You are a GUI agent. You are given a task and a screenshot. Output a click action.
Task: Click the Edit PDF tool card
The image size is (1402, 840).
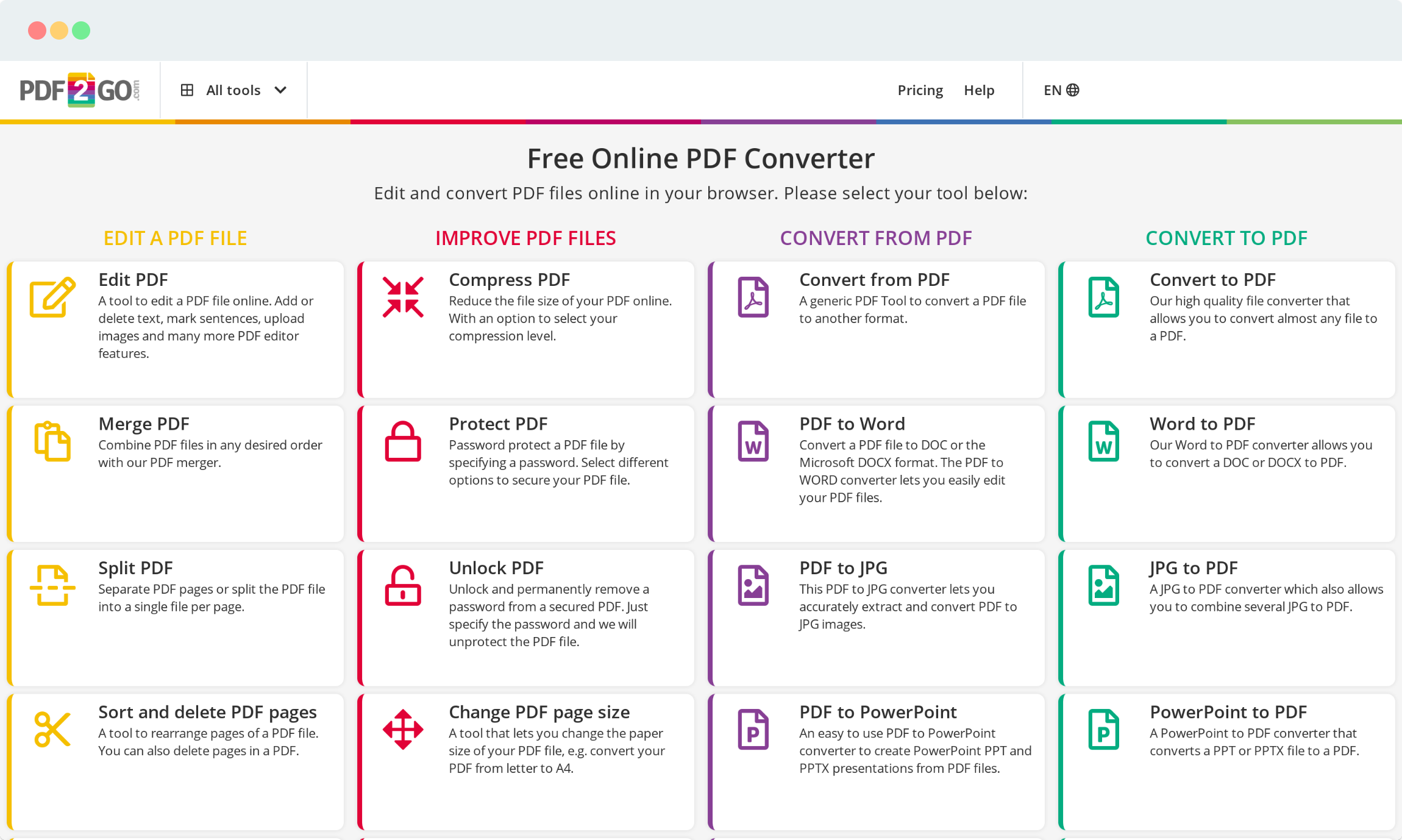[176, 326]
